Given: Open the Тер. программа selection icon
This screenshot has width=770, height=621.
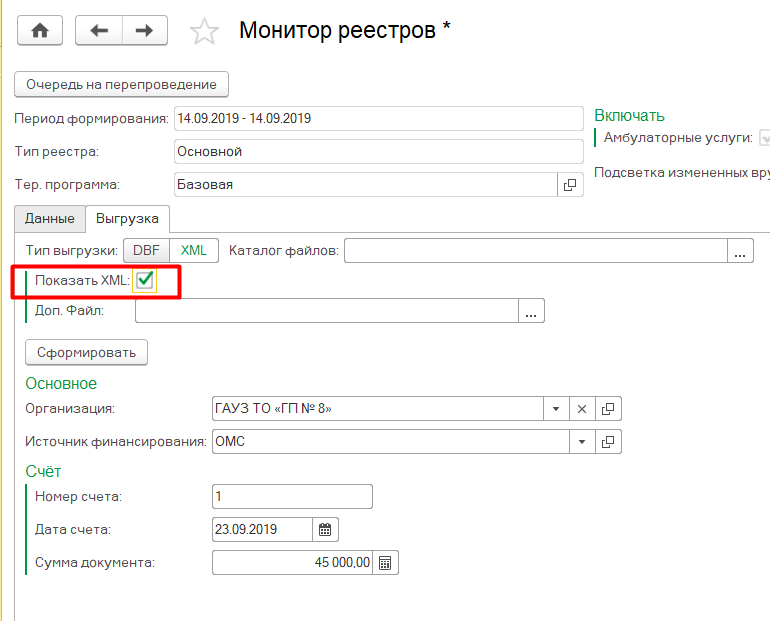Looking at the screenshot, I should click(570, 185).
